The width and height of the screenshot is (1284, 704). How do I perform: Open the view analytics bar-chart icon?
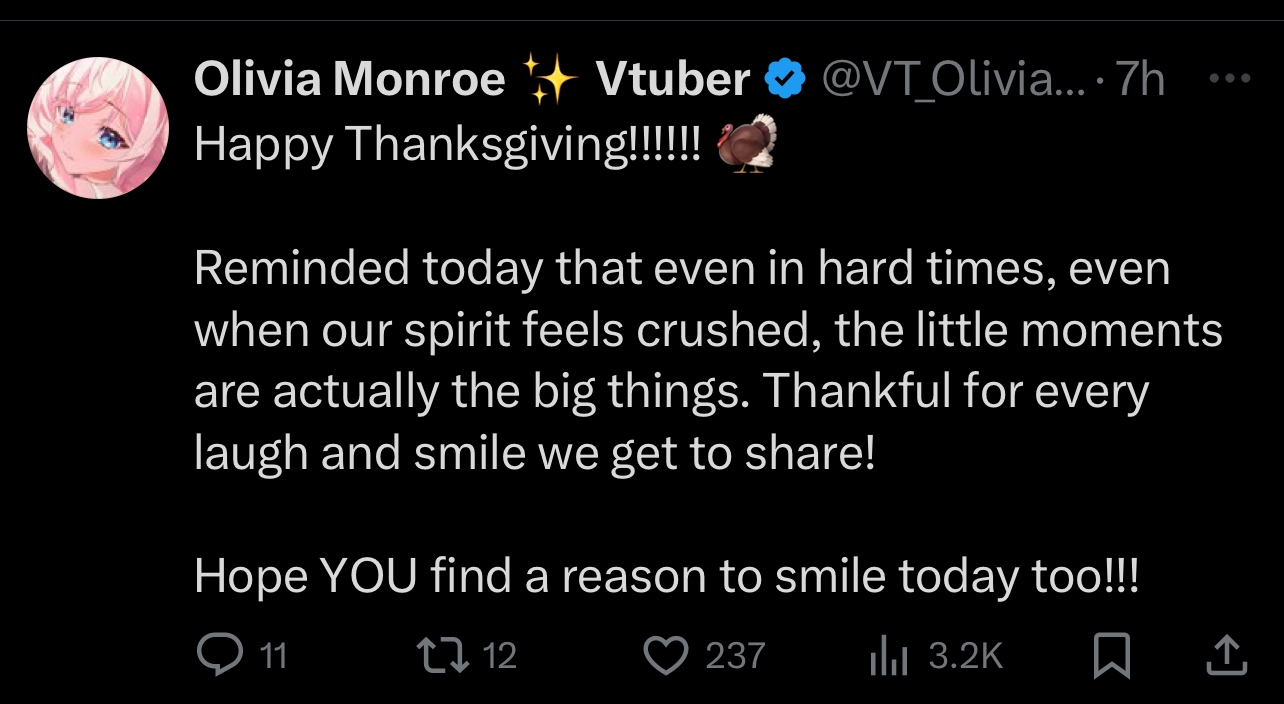(x=888, y=655)
